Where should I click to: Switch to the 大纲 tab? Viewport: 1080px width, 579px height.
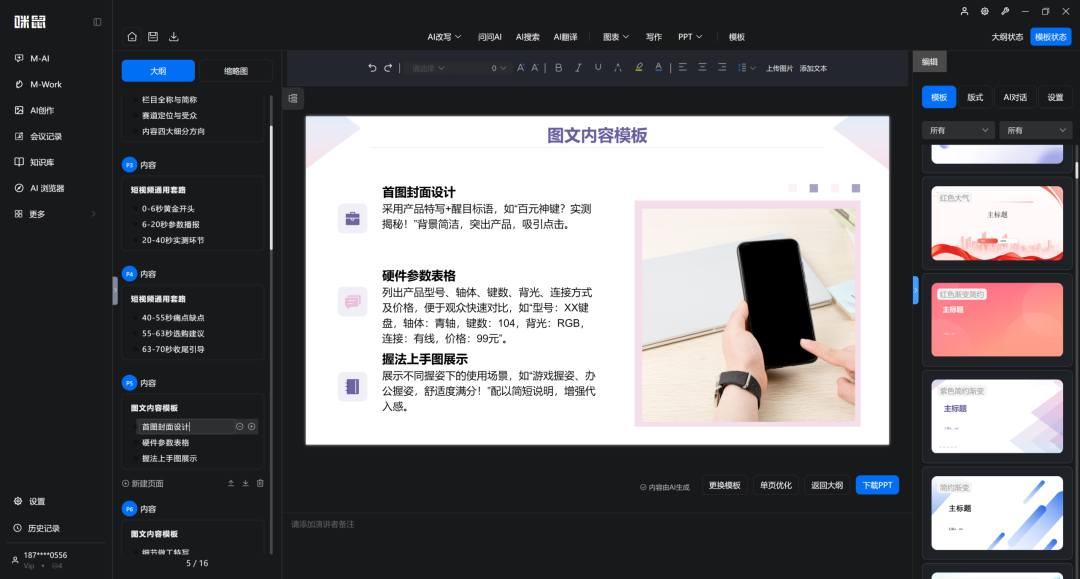click(158, 71)
